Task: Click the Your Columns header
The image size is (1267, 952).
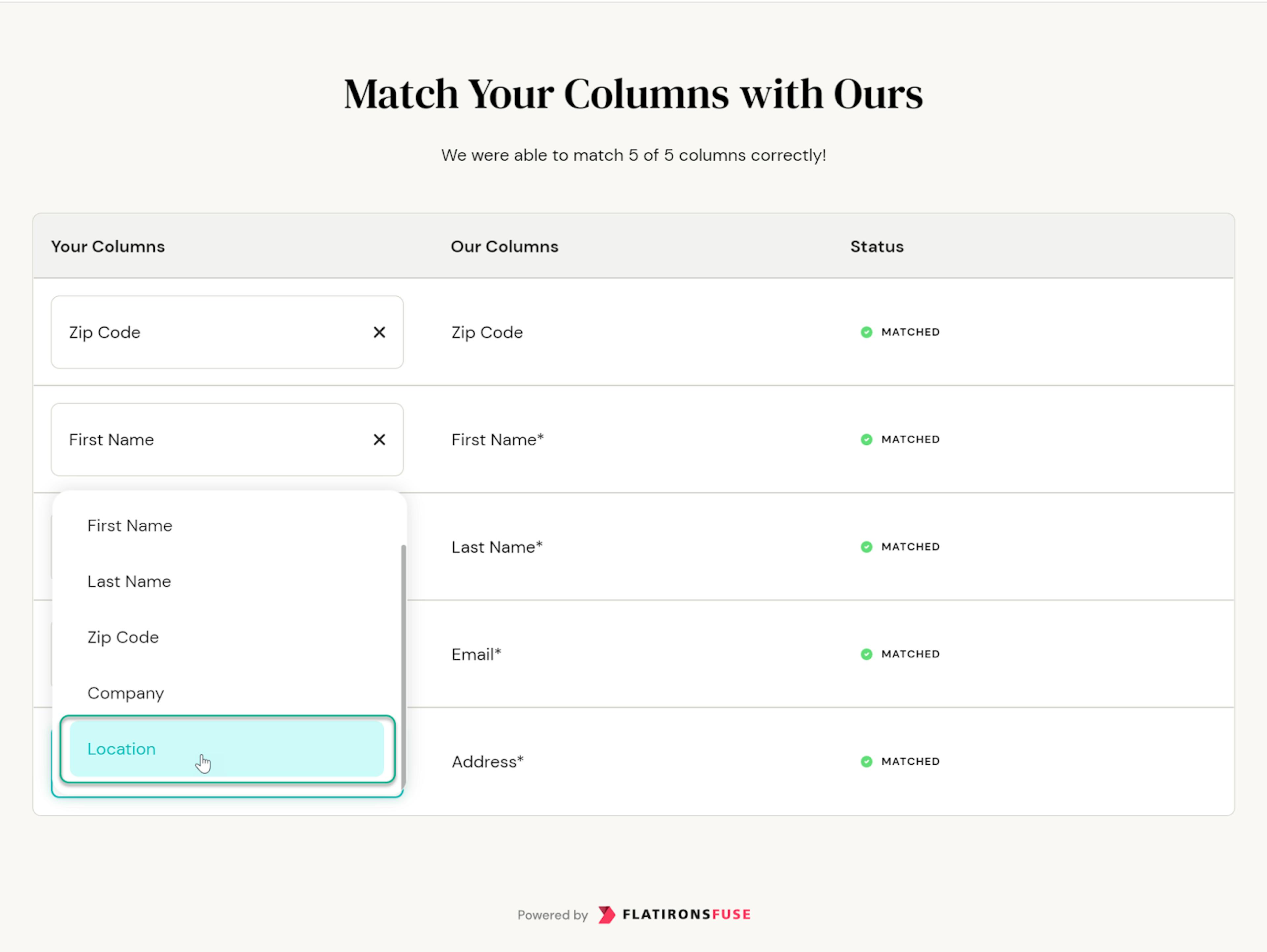Action: pyautogui.click(x=108, y=246)
